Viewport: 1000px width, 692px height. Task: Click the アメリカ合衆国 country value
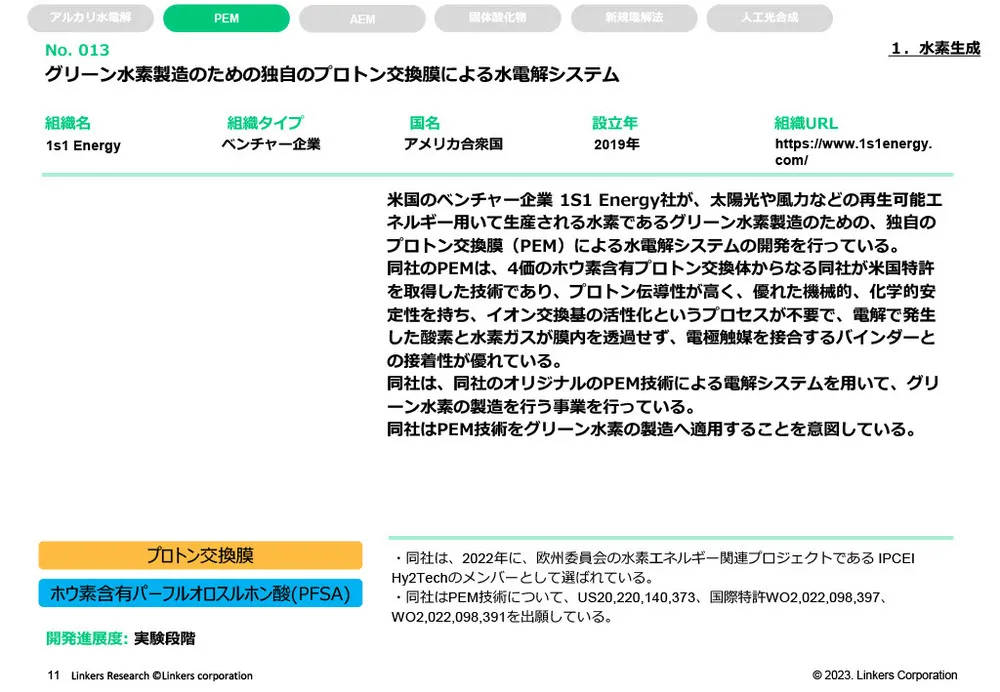pyautogui.click(x=453, y=144)
